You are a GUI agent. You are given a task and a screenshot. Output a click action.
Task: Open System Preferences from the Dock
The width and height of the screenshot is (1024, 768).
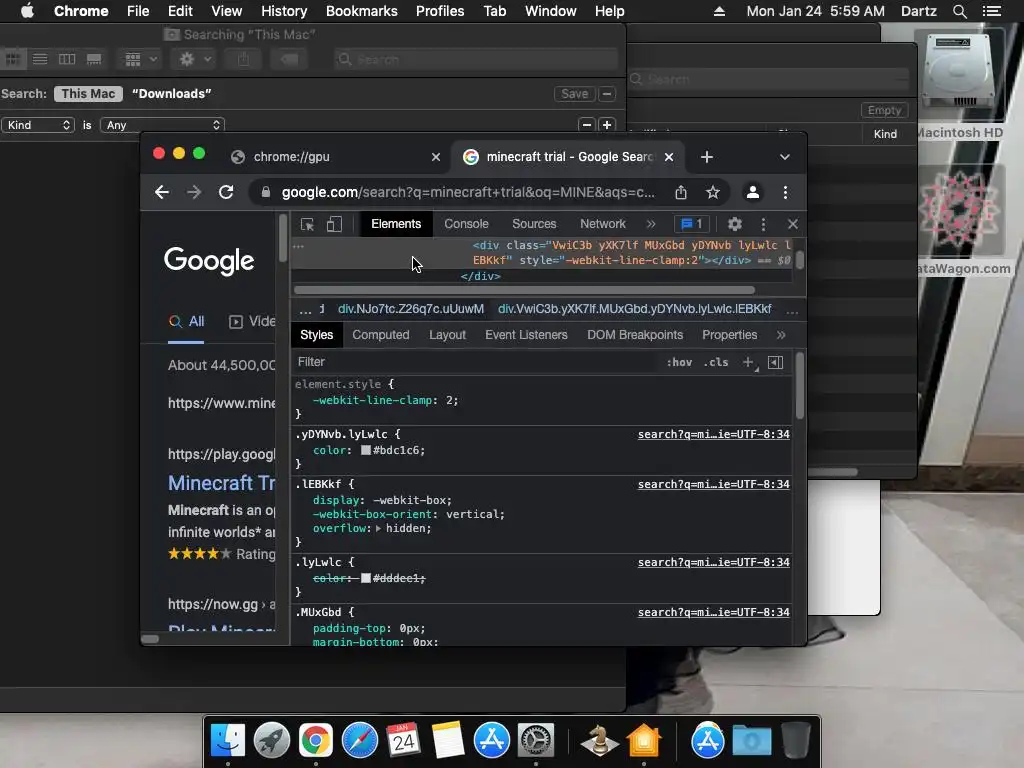(536, 741)
